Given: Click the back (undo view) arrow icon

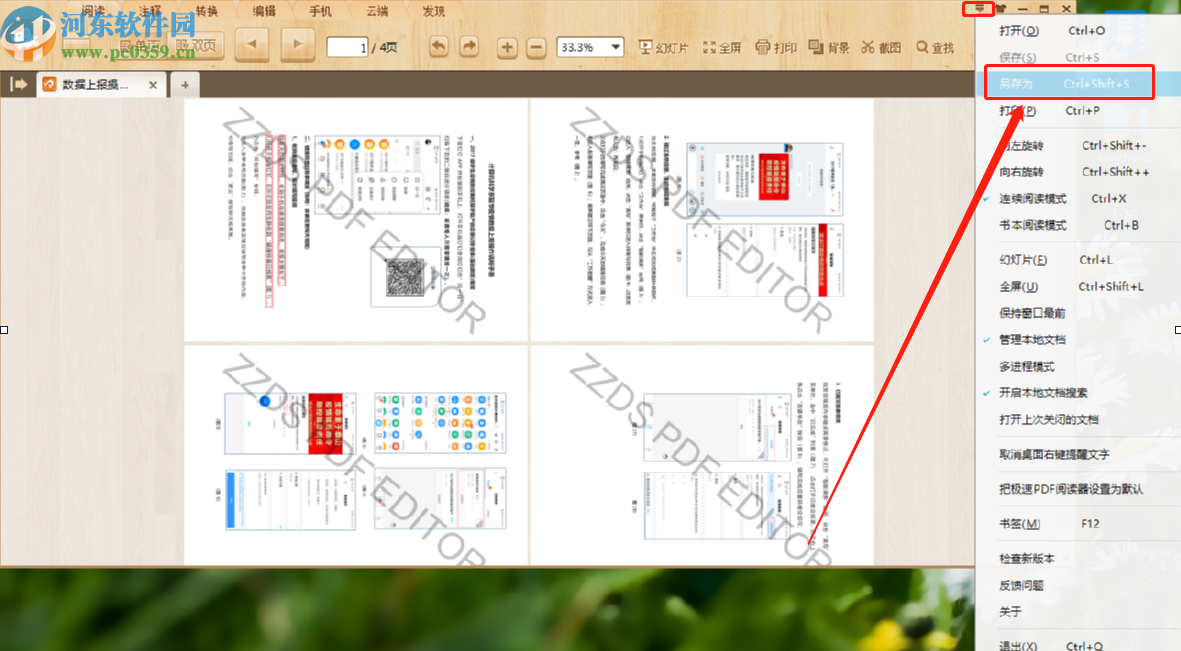Looking at the screenshot, I should click(438, 47).
